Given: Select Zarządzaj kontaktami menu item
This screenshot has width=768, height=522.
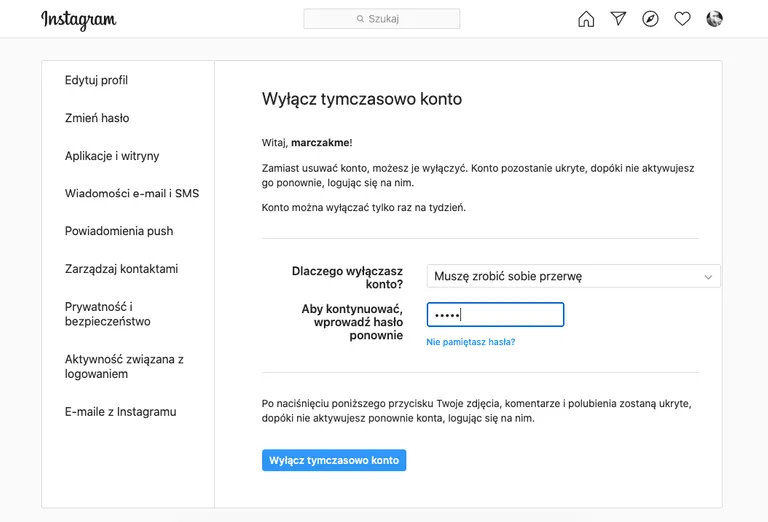Looking at the screenshot, I should 121,269.
